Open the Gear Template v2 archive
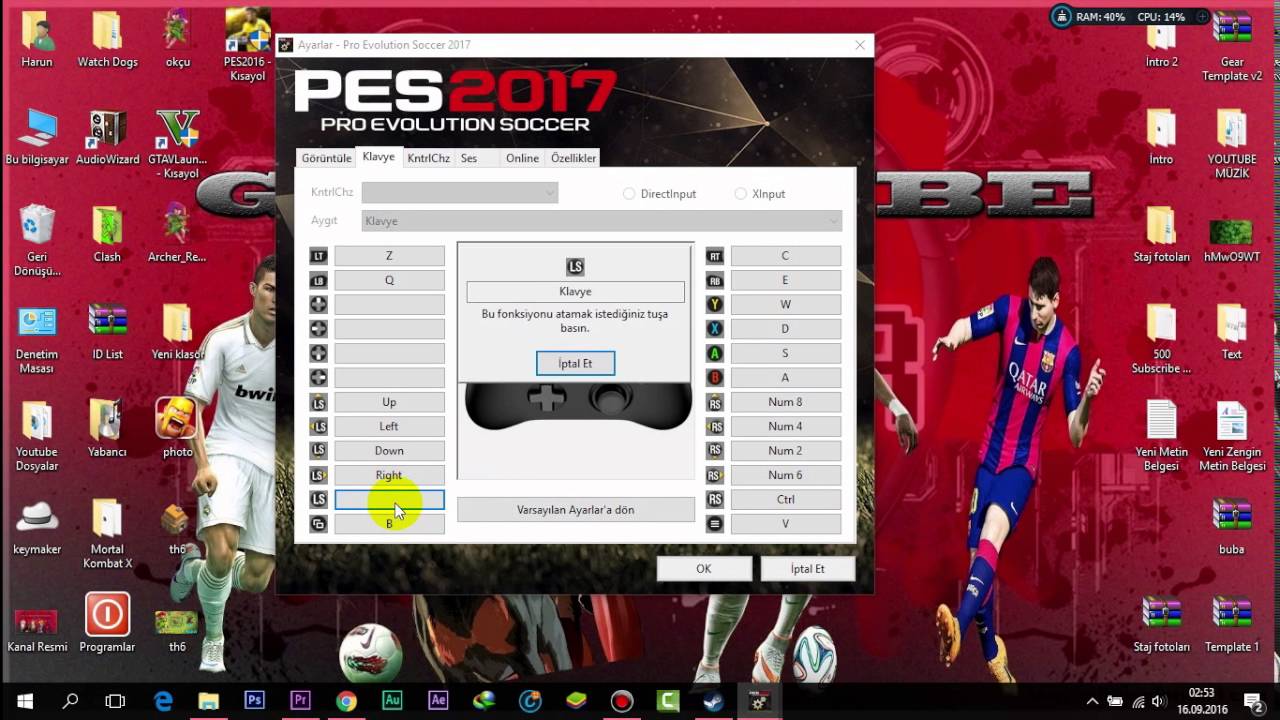1280x720 pixels. tap(1231, 46)
